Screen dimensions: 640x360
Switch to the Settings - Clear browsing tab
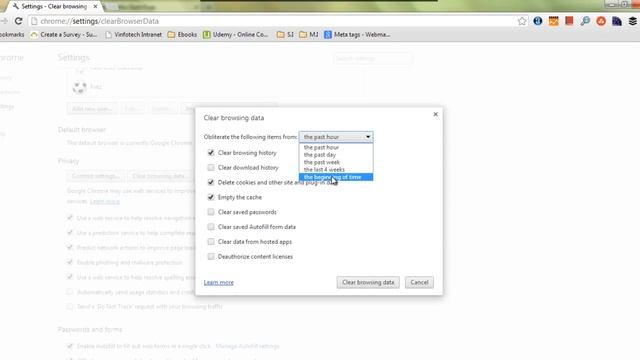(54, 7)
